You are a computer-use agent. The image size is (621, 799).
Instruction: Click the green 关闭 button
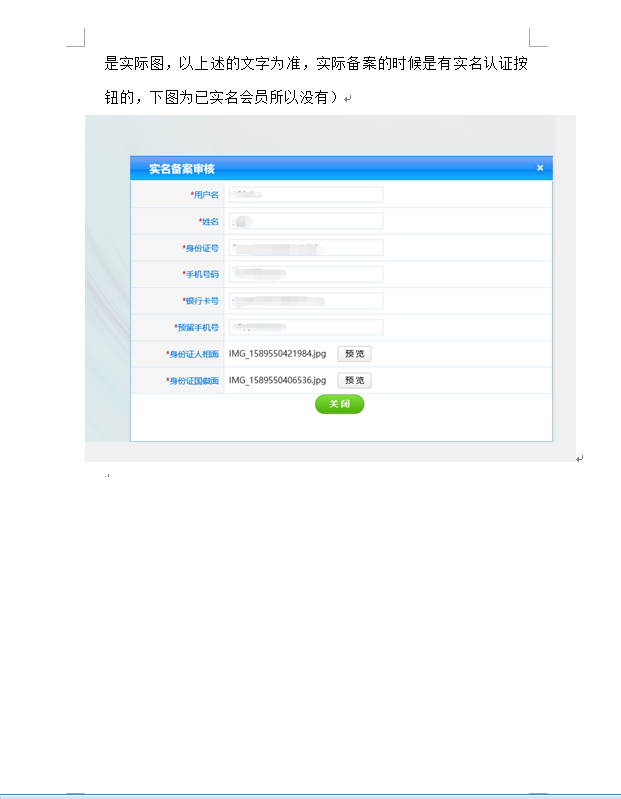pyautogui.click(x=339, y=404)
